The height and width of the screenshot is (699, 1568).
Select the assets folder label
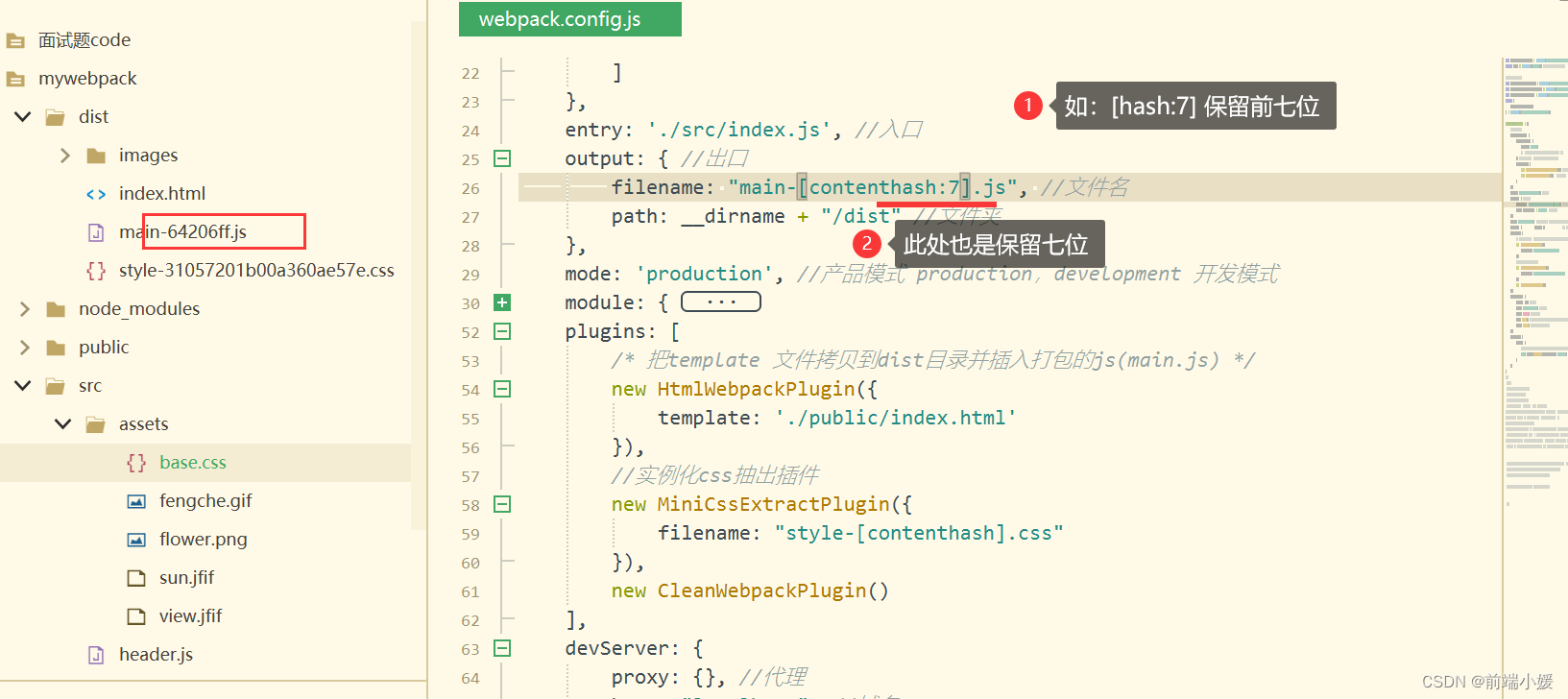point(143,423)
